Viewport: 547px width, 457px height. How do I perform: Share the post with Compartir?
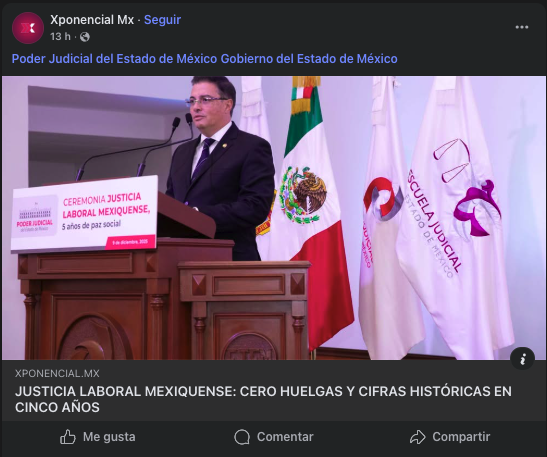coord(450,437)
